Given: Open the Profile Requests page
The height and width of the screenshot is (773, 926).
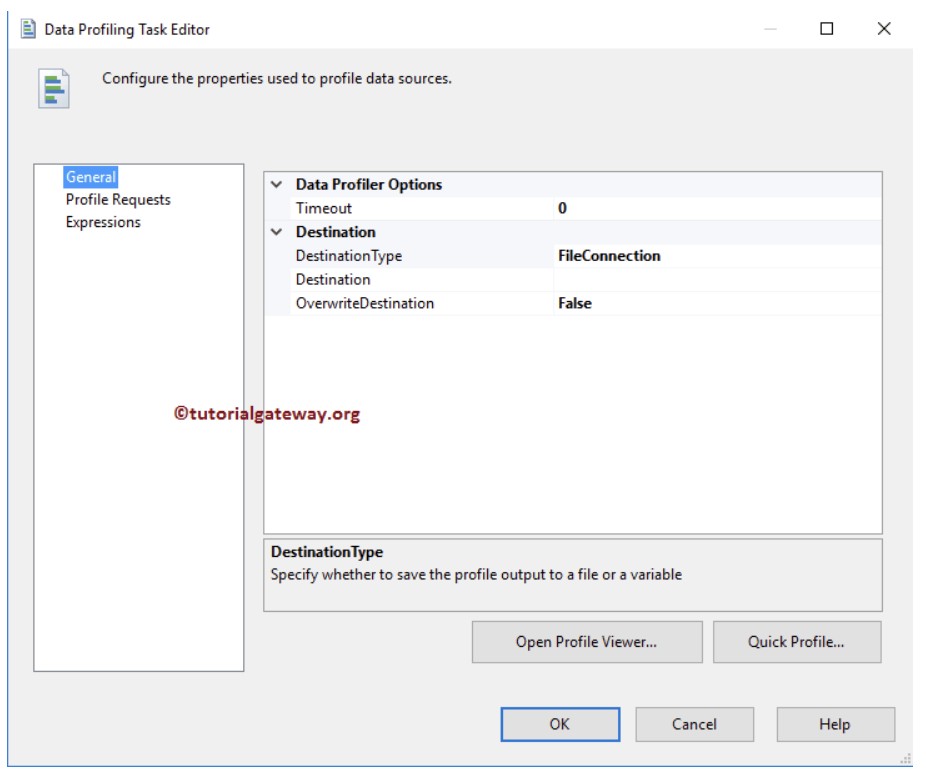Looking at the screenshot, I should (x=118, y=200).
